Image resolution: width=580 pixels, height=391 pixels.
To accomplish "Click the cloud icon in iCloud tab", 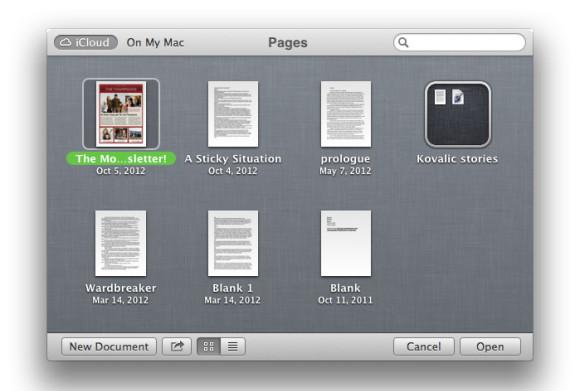I will click(66, 42).
